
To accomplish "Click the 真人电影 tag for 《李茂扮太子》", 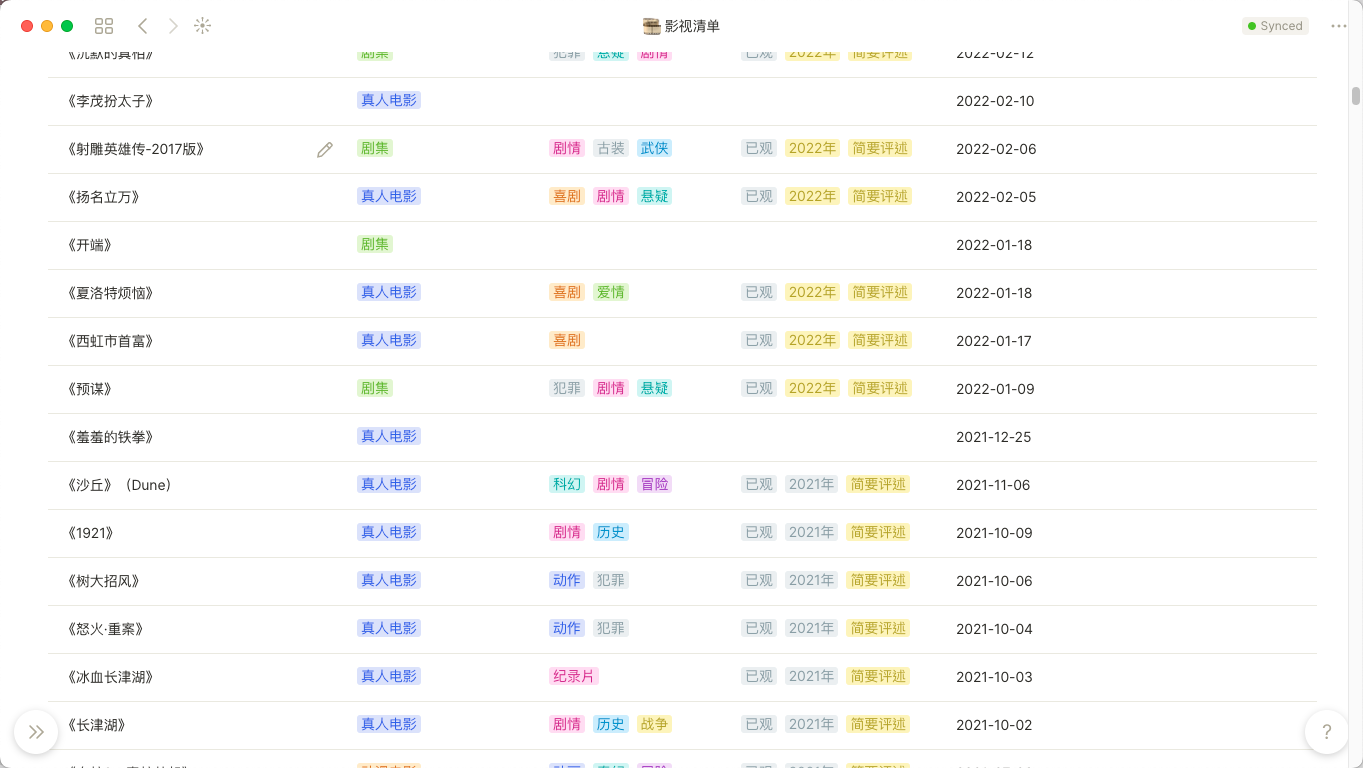I will click(x=389, y=100).
